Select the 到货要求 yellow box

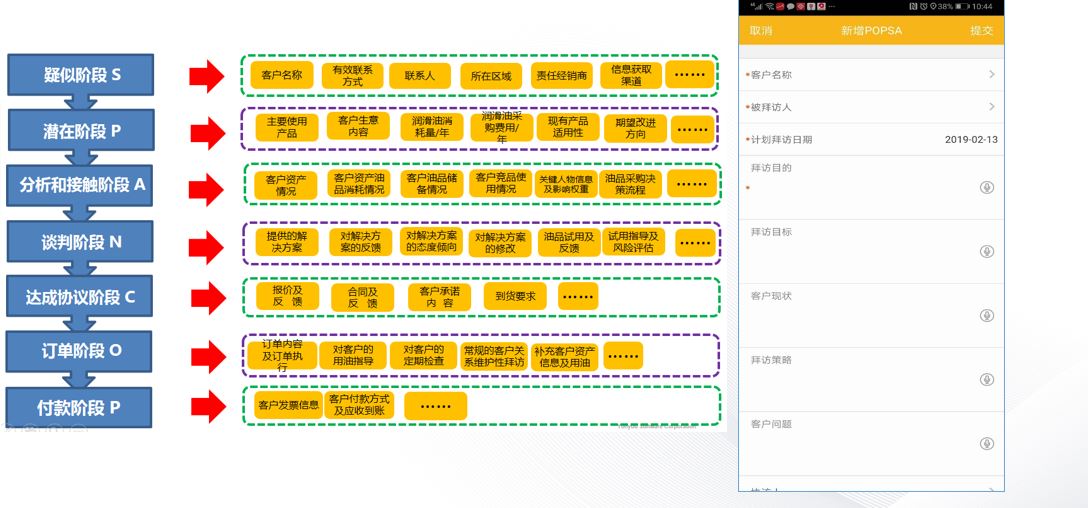(x=515, y=296)
